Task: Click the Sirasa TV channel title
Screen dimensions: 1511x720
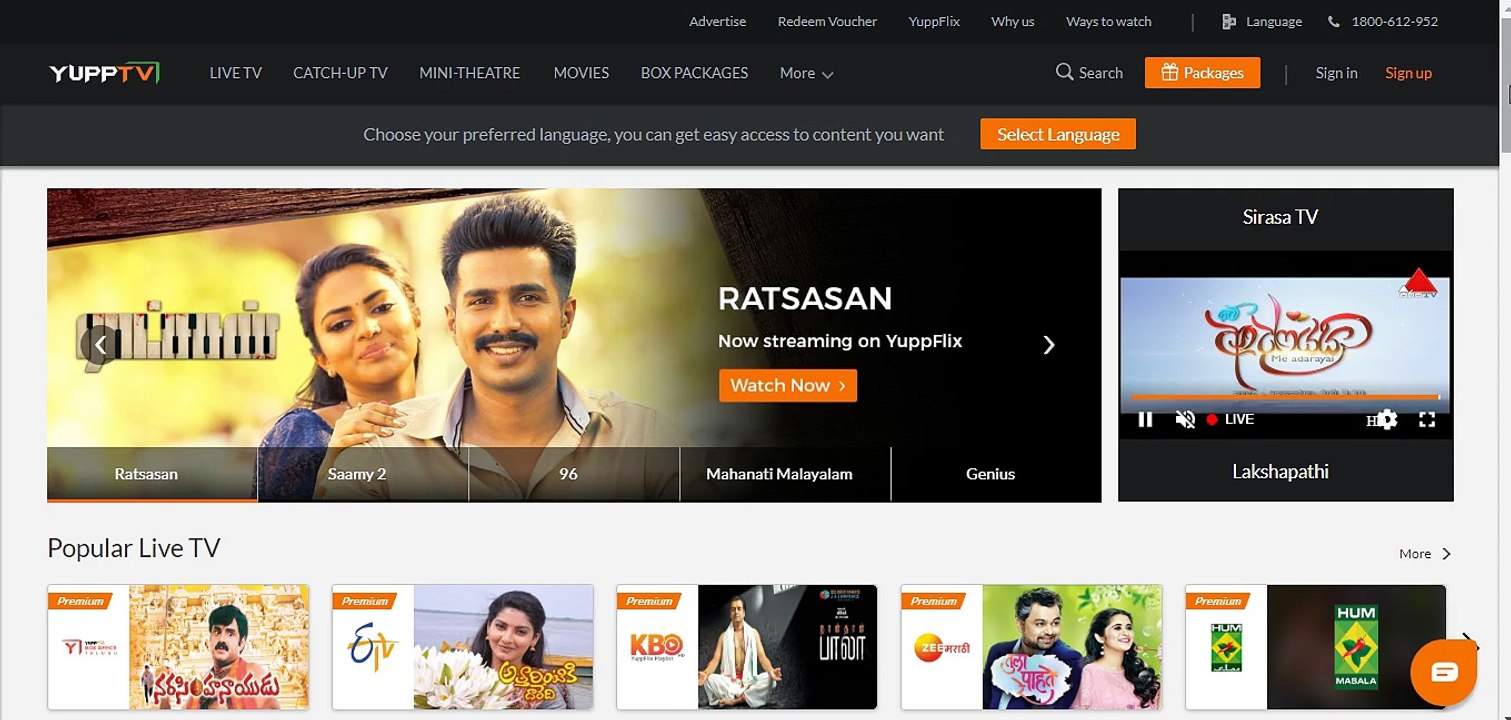Action: coord(1280,217)
